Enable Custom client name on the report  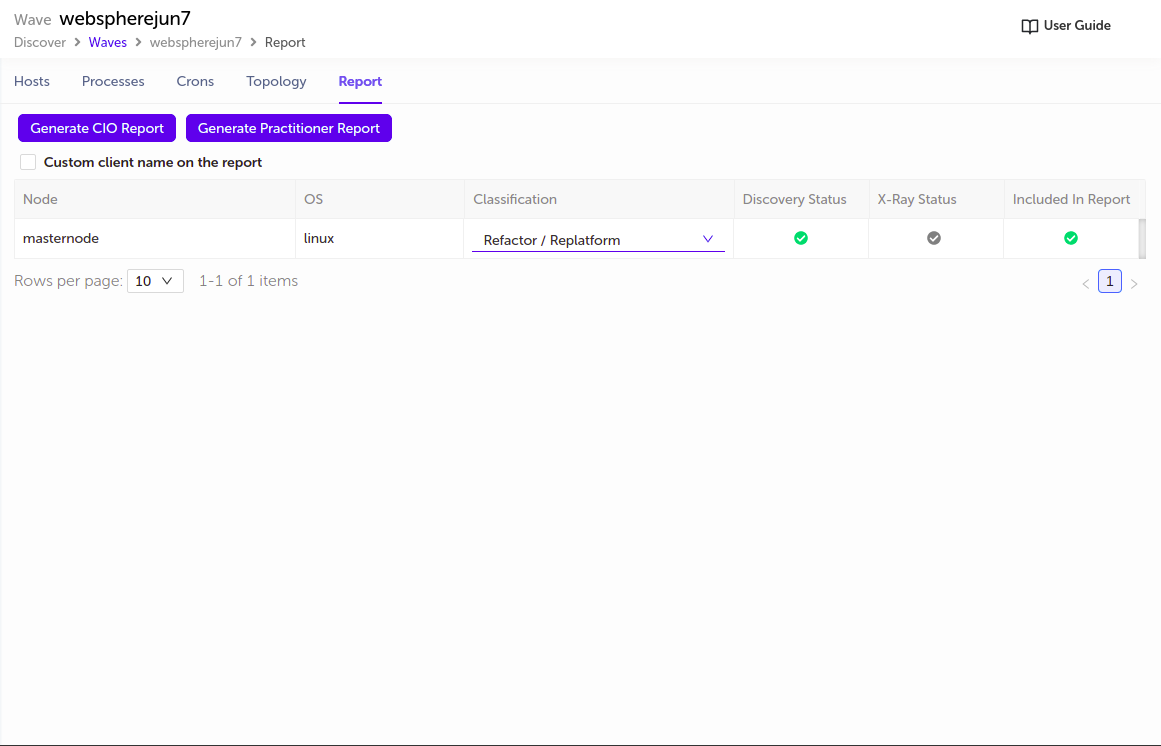click(28, 162)
